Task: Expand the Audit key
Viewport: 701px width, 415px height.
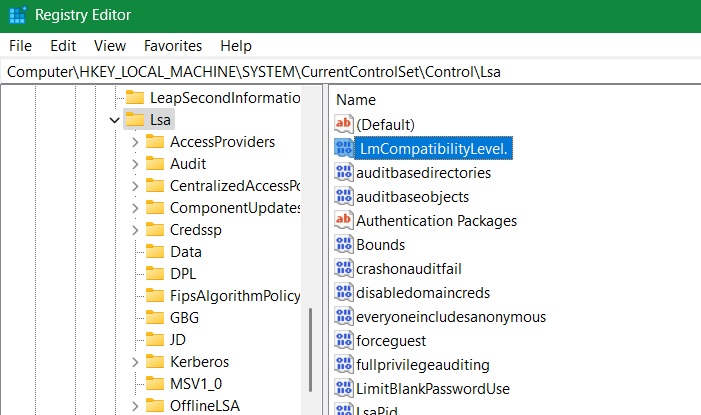Action: point(135,164)
